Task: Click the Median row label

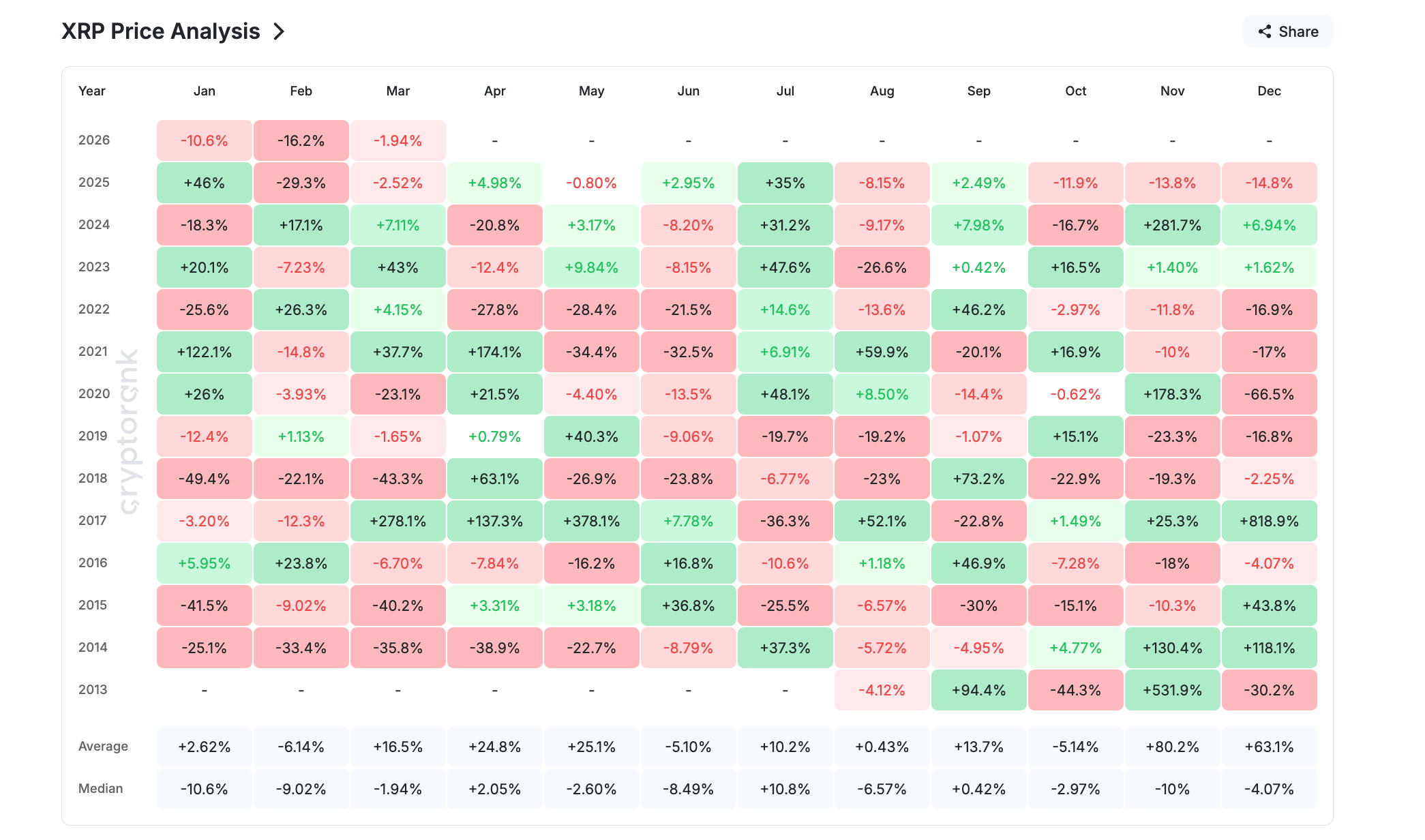Action: (101, 788)
